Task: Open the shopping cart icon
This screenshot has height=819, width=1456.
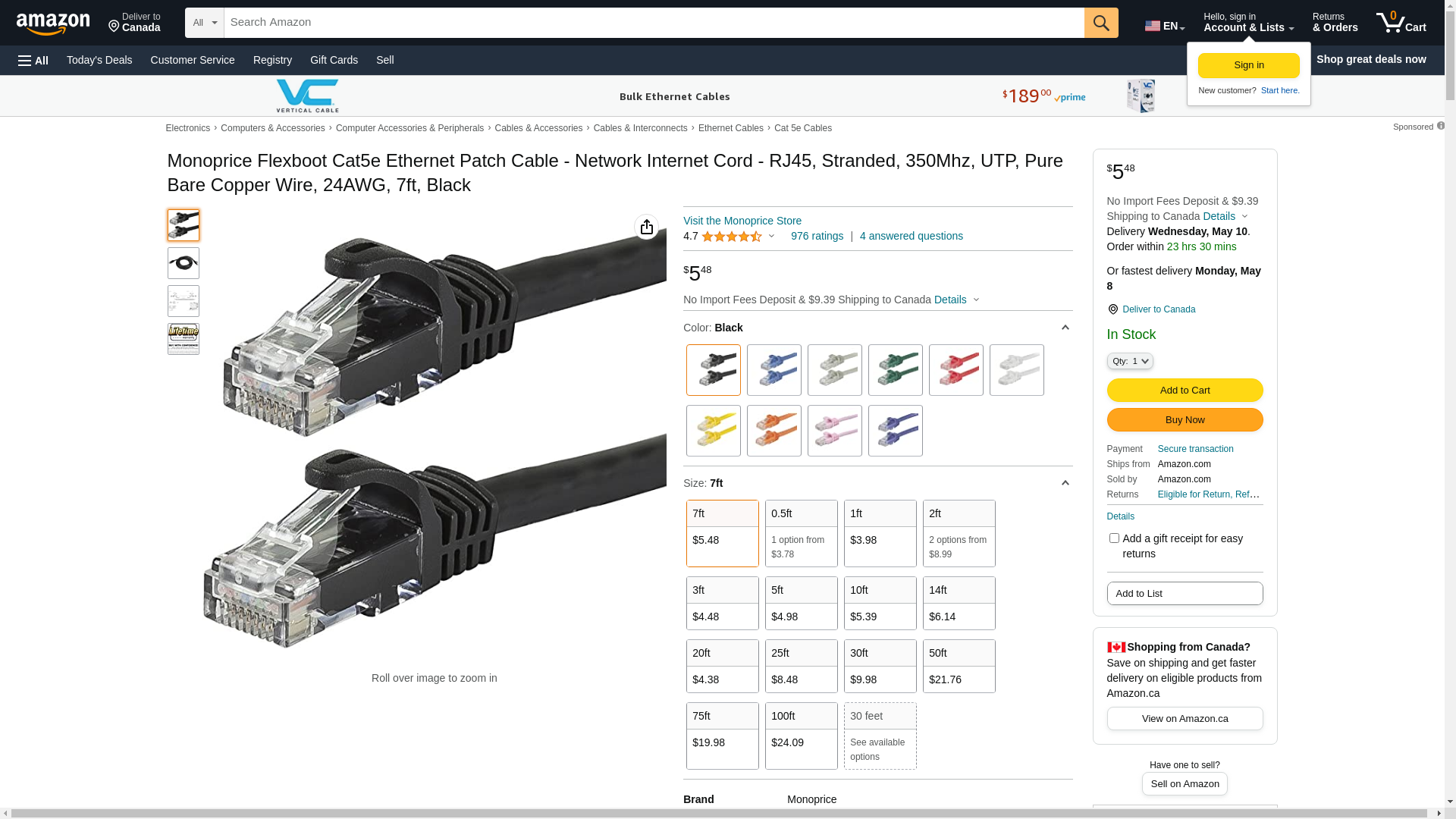Action: [x=1401, y=23]
